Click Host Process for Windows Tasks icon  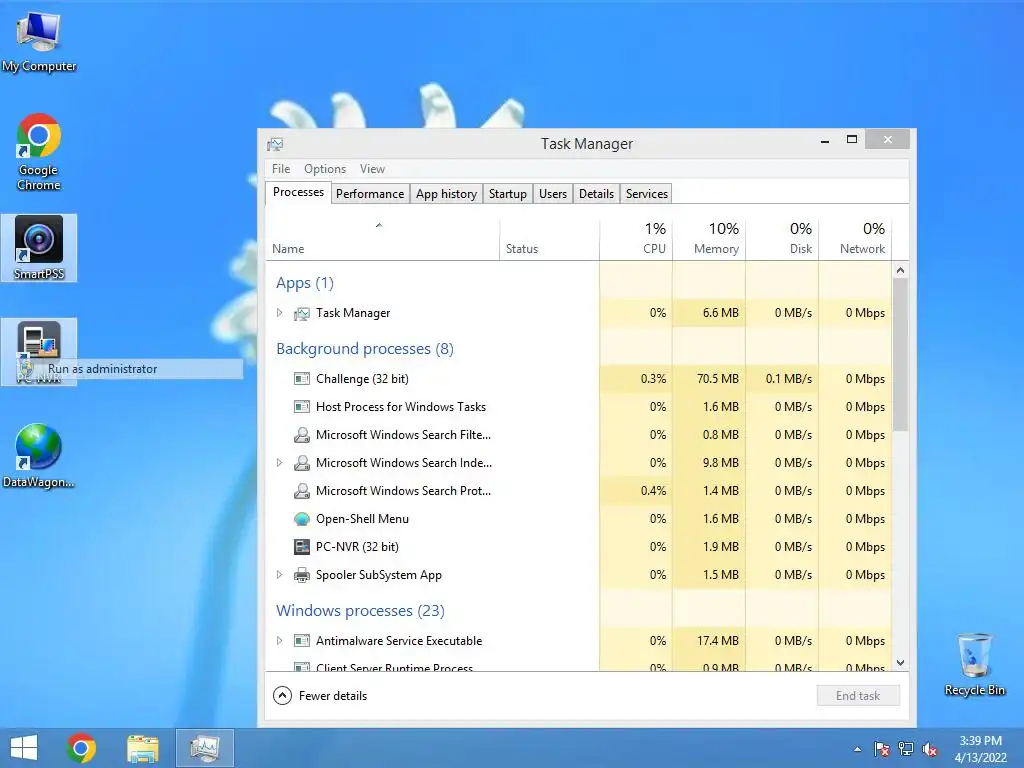302,407
